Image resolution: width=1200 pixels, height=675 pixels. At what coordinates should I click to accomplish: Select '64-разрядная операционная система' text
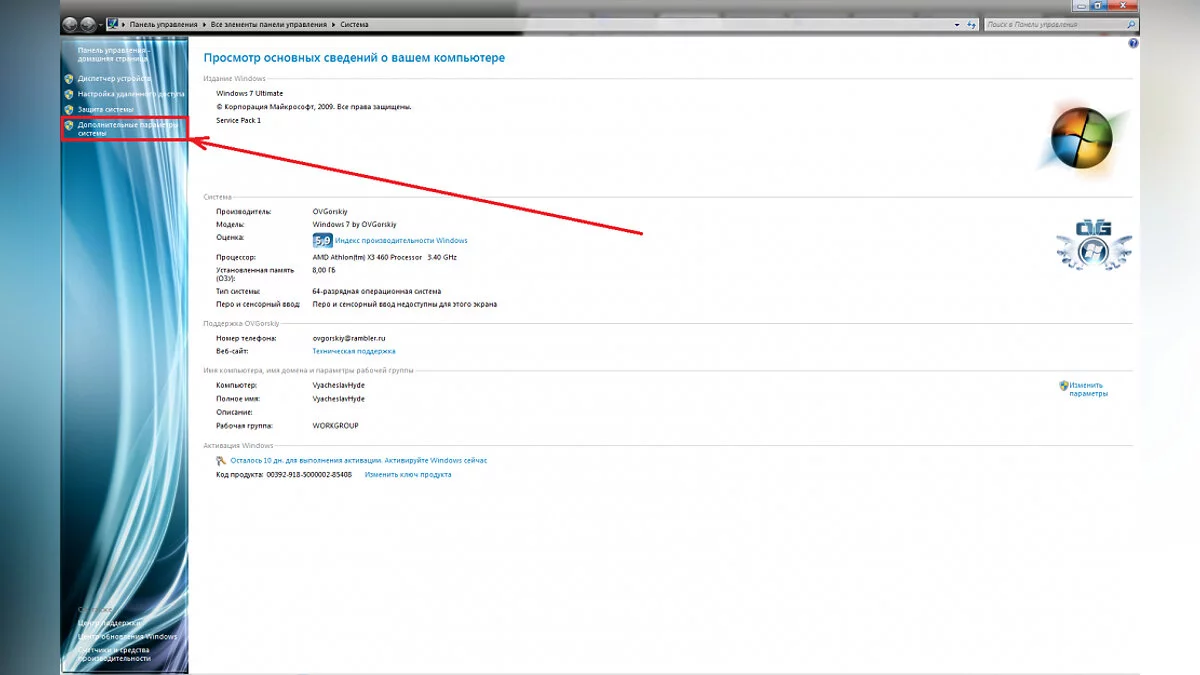pyautogui.click(x=377, y=291)
